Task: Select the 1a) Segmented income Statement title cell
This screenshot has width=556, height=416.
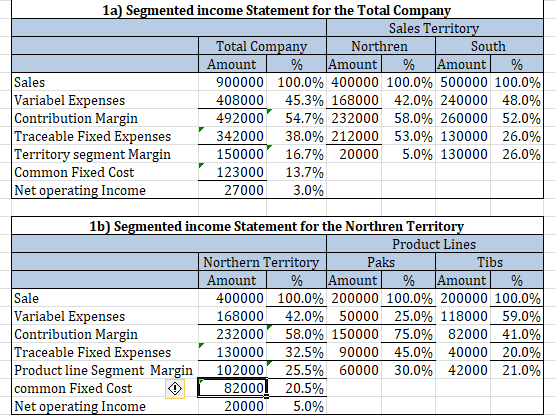Action: [x=277, y=10]
